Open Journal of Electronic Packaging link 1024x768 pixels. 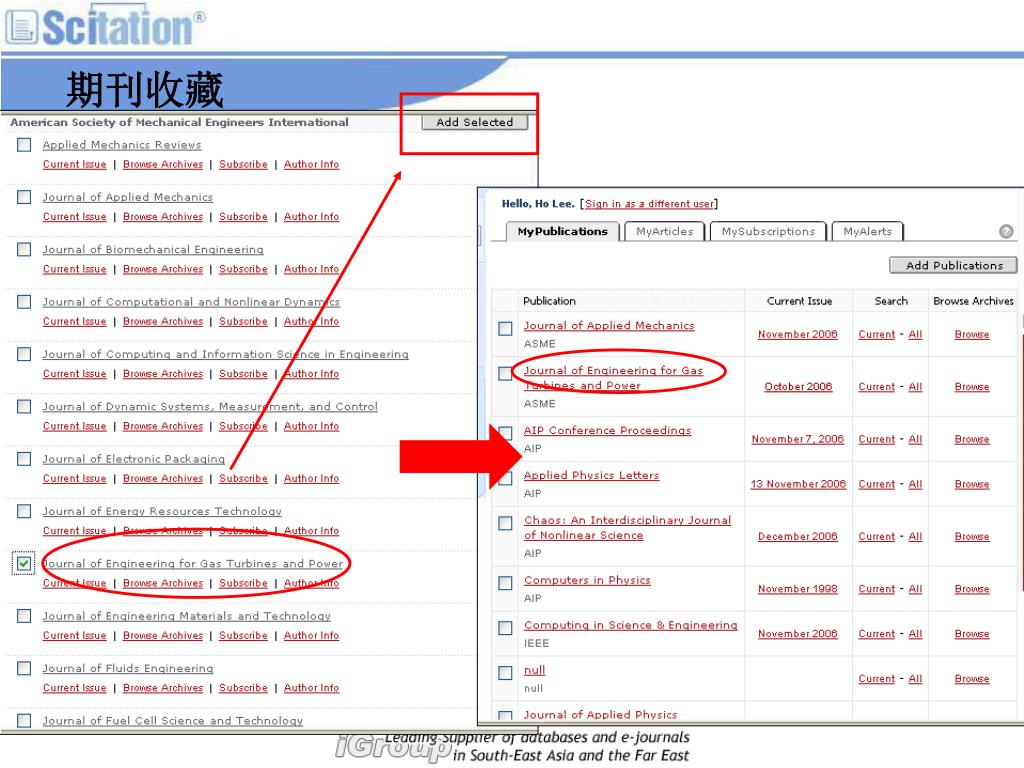(133, 459)
